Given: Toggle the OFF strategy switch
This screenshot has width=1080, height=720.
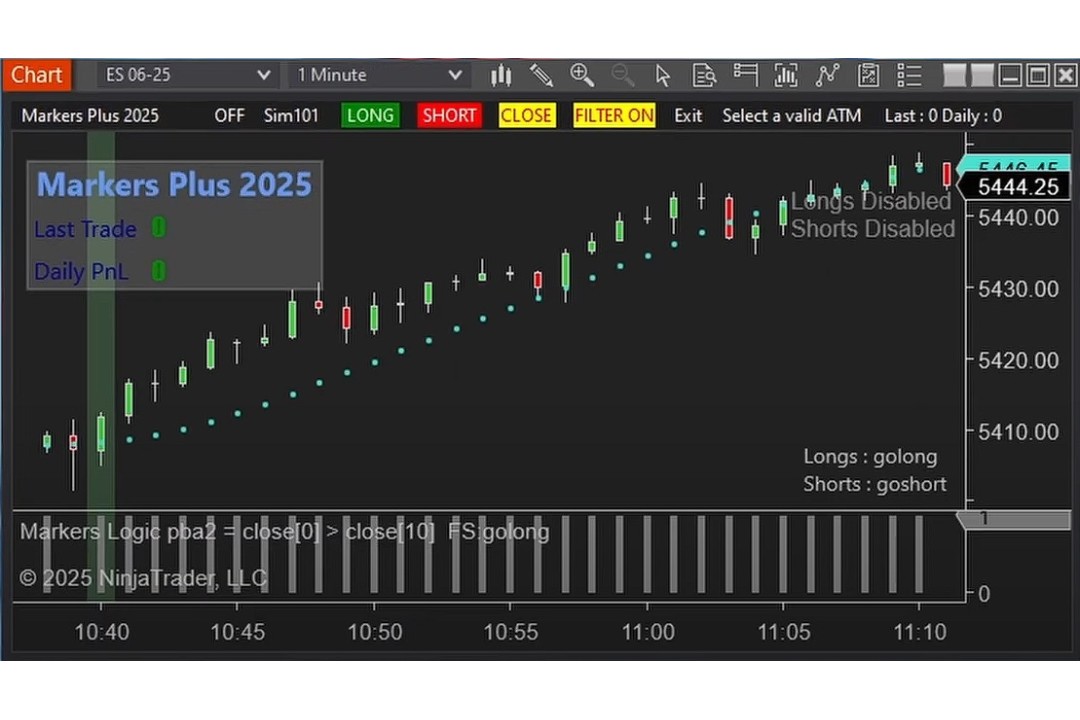Looking at the screenshot, I should (229, 115).
